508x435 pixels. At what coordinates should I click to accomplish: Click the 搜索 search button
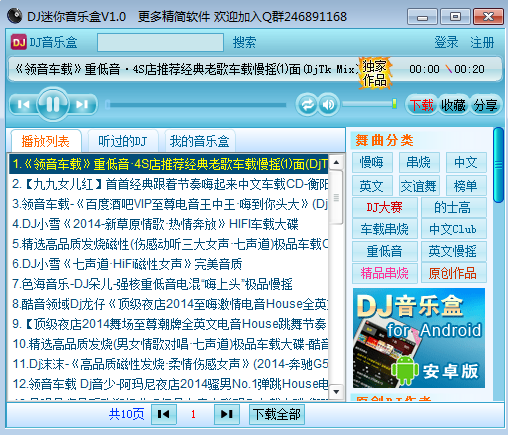coord(244,42)
